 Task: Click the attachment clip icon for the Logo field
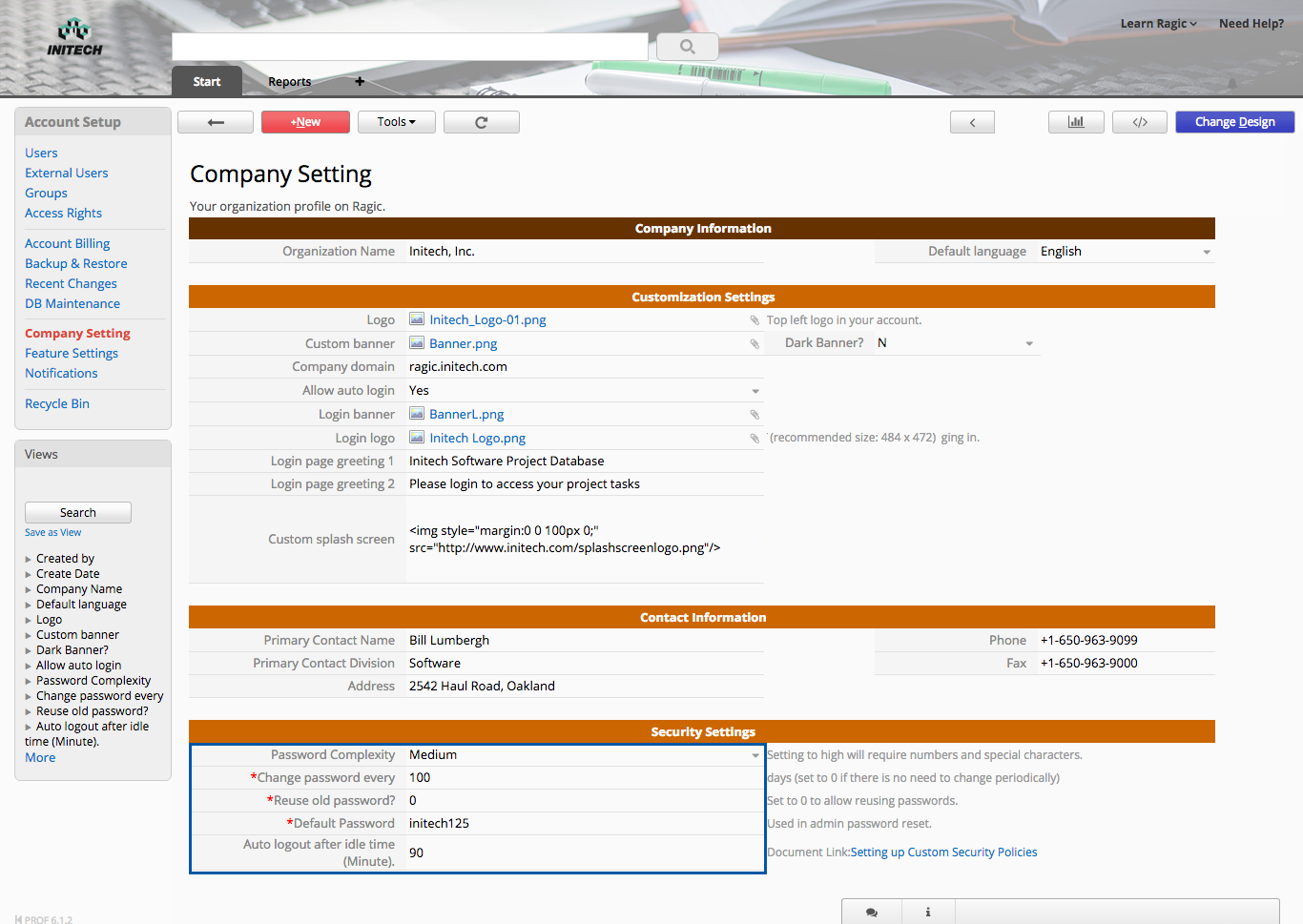coord(755,320)
